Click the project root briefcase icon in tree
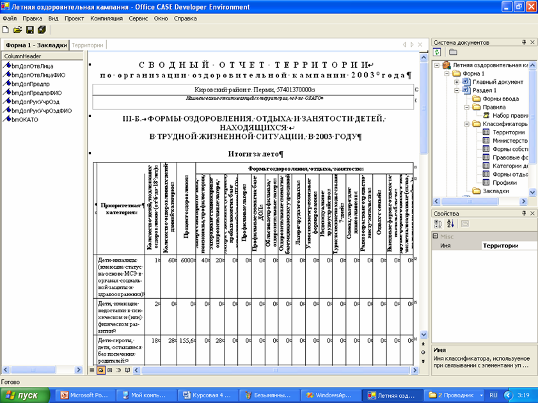 [x=446, y=65]
